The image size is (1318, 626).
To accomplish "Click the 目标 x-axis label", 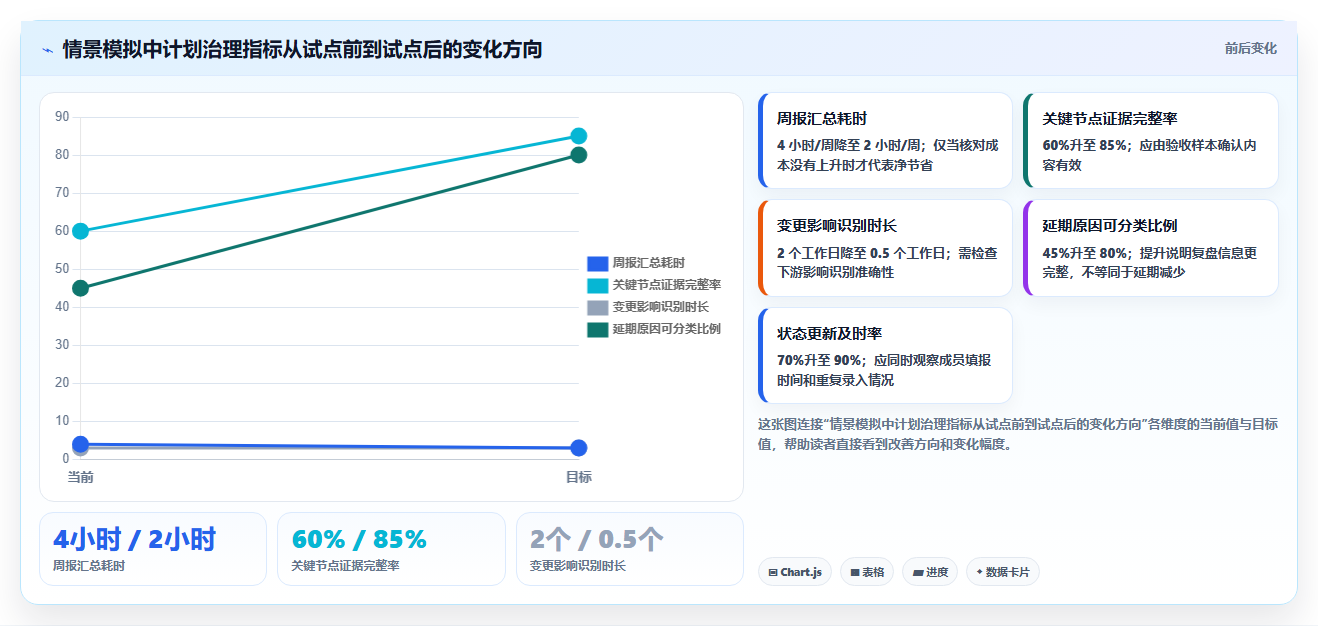I will tap(579, 477).
